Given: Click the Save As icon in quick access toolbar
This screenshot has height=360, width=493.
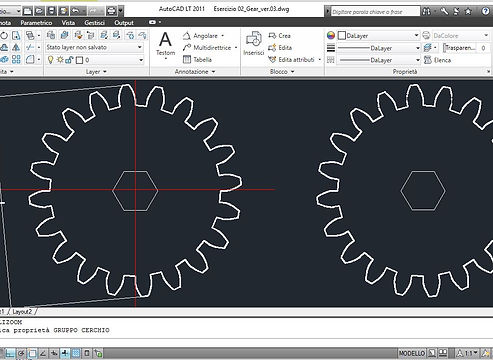Looking at the screenshot, I should click(63, 11).
